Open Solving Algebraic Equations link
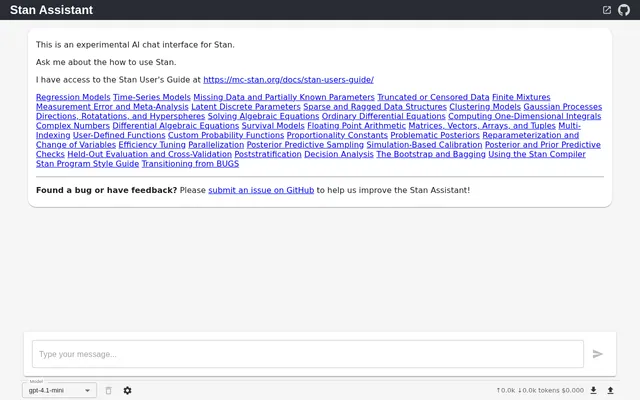 263,116
